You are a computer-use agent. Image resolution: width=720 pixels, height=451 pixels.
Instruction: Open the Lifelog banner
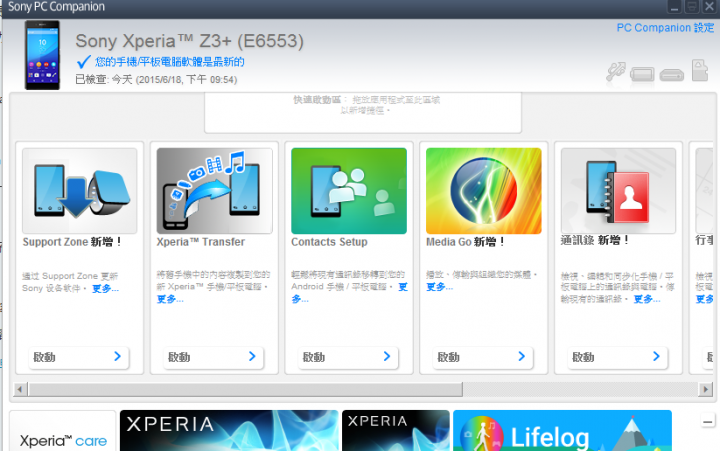click(562, 431)
